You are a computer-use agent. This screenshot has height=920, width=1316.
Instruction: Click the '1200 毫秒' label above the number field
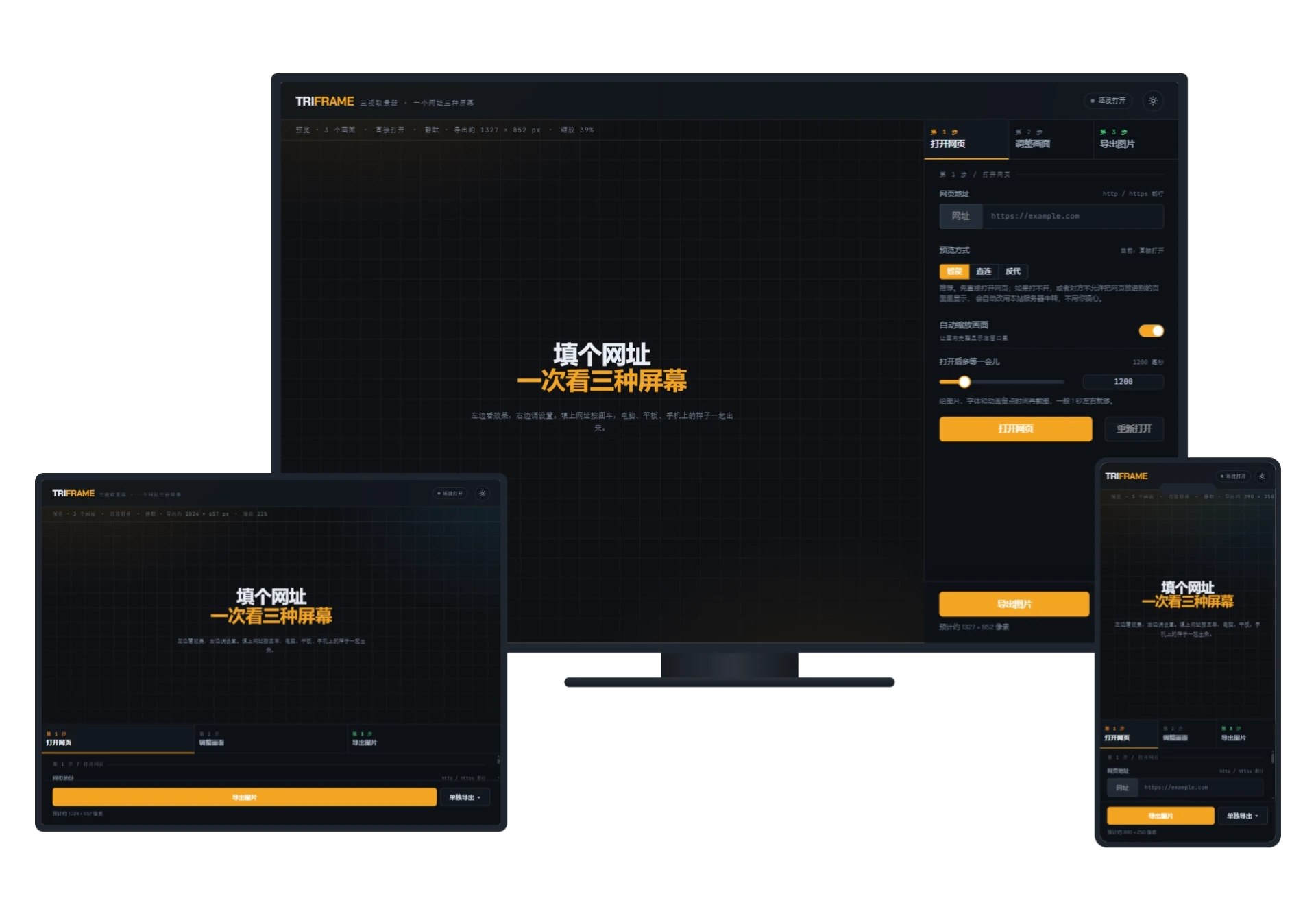1148,362
